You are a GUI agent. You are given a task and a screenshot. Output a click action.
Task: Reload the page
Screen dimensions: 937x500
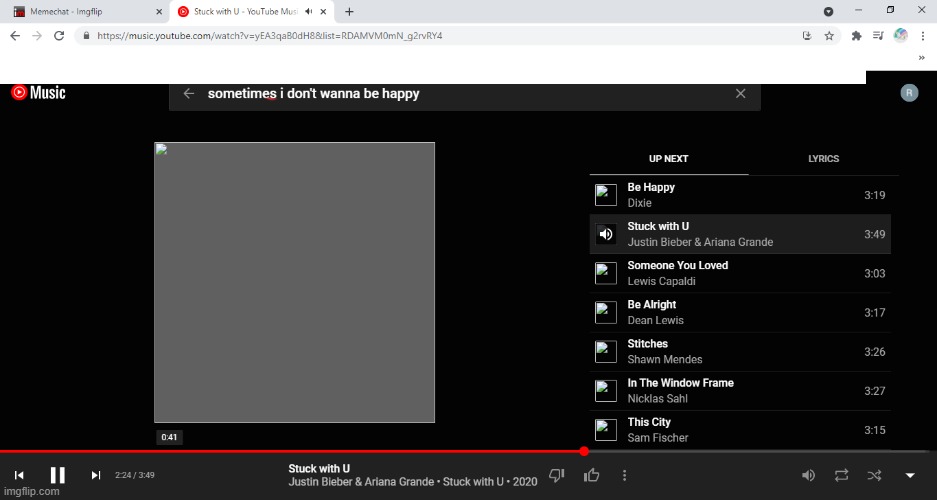pyautogui.click(x=59, y=36)
